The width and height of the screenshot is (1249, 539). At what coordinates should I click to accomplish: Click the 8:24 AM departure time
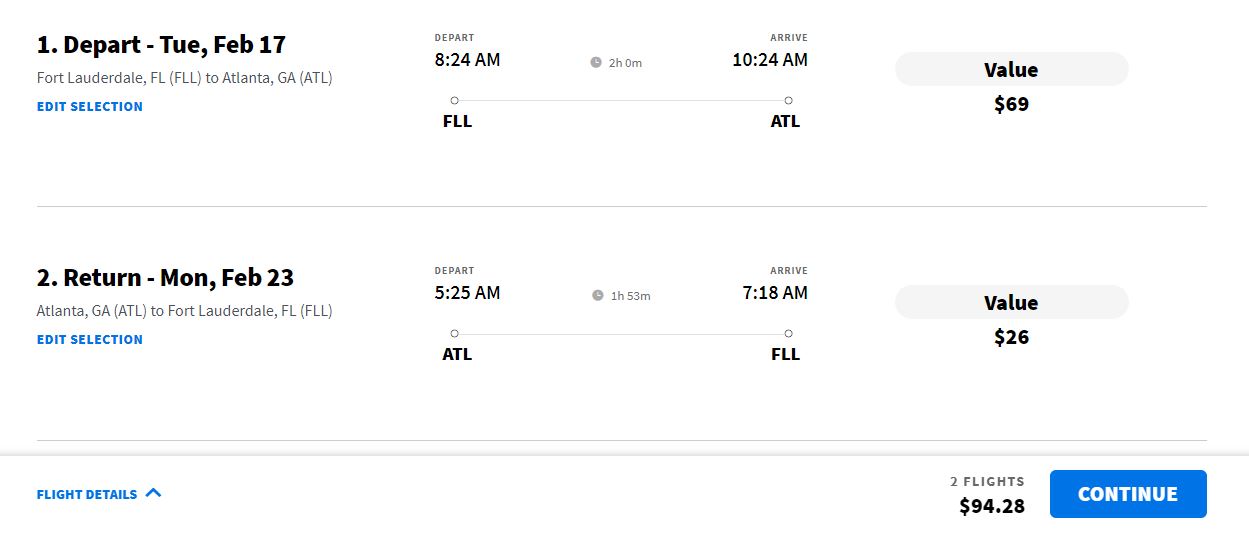467,60
